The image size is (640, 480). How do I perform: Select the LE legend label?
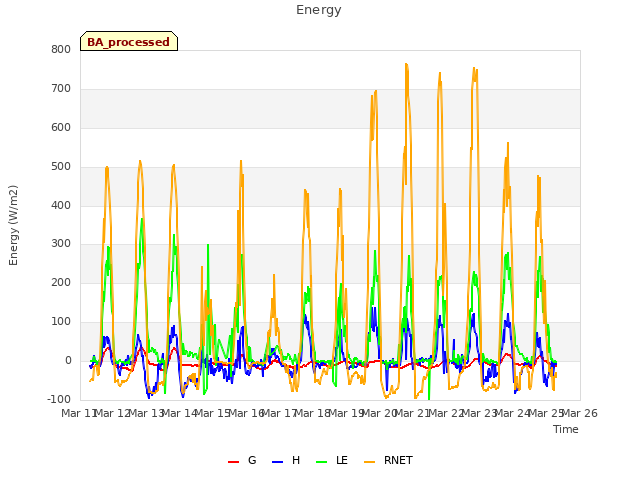(x=342, y=460)
